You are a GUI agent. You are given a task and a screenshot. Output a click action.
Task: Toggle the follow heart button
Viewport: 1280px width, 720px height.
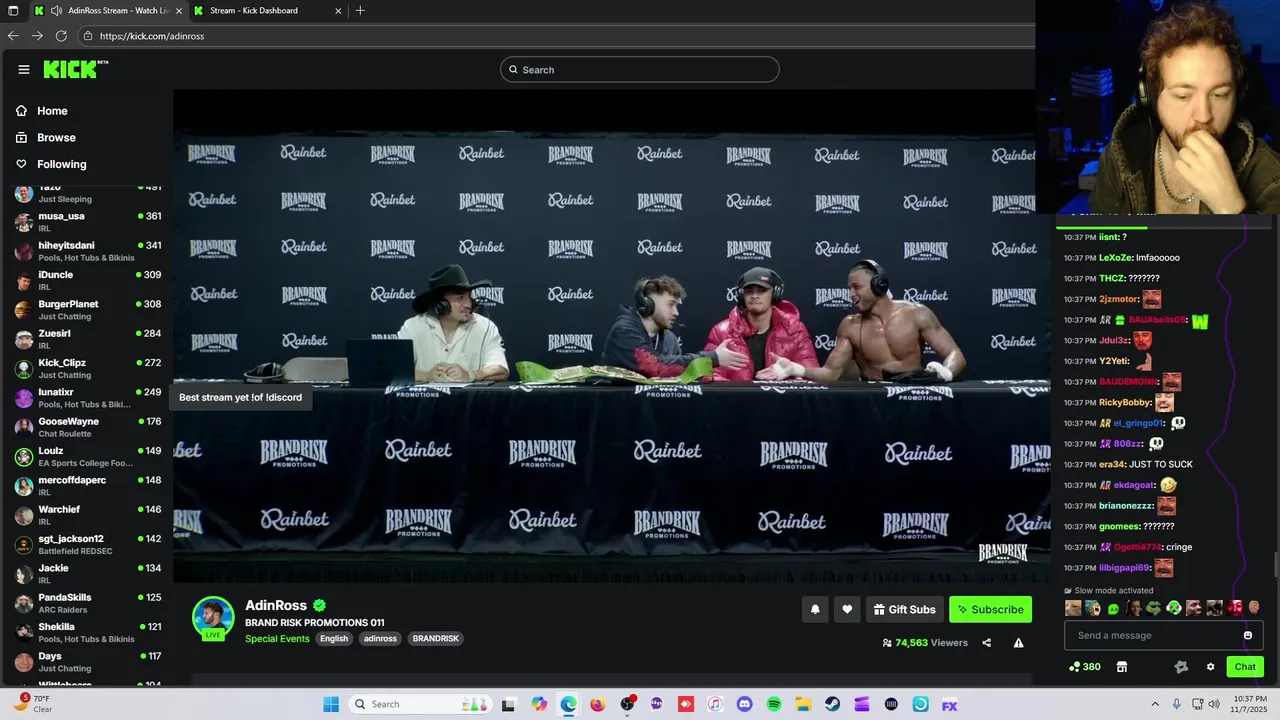(847, 609)
